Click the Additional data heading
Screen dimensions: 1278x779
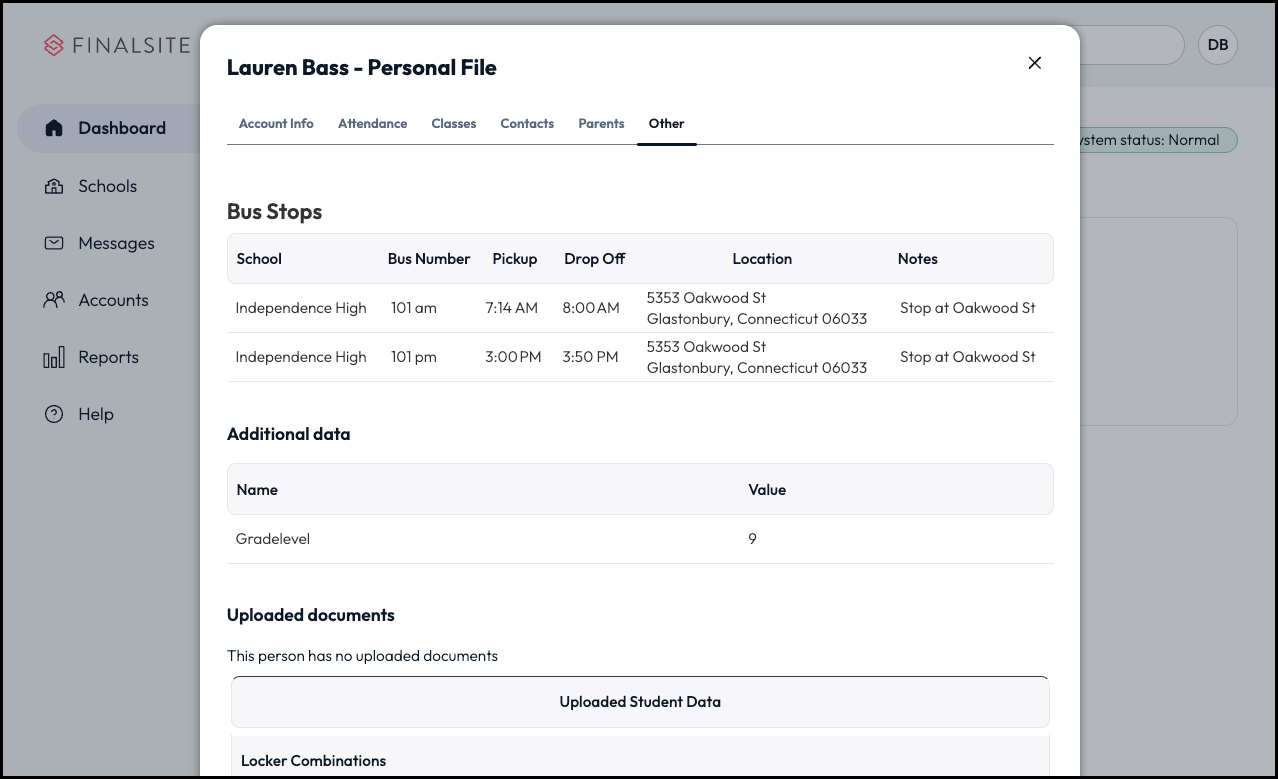pyautogui.click(x=289, y=434)
